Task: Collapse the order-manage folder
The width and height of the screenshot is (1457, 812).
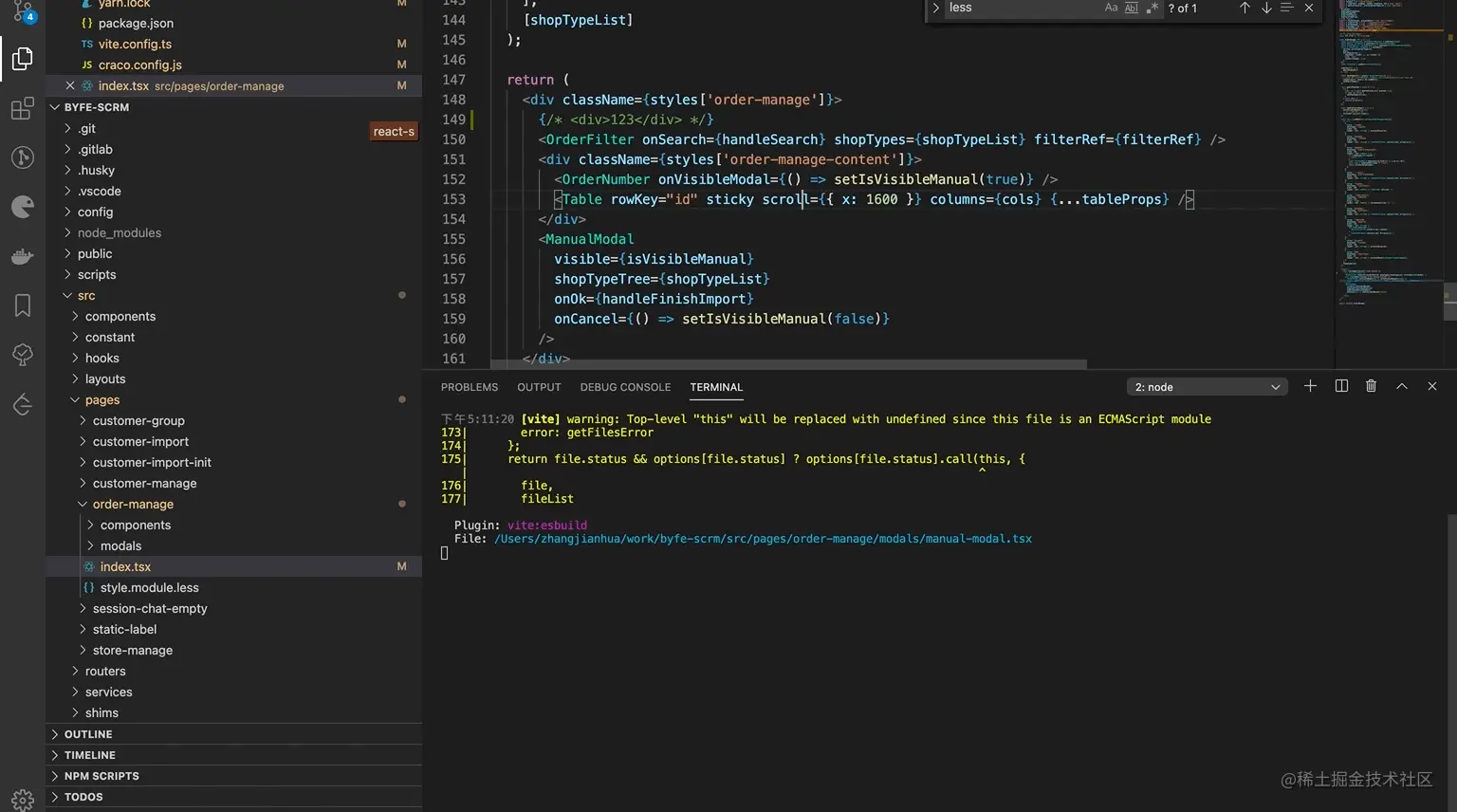Action: pos(133,505)
